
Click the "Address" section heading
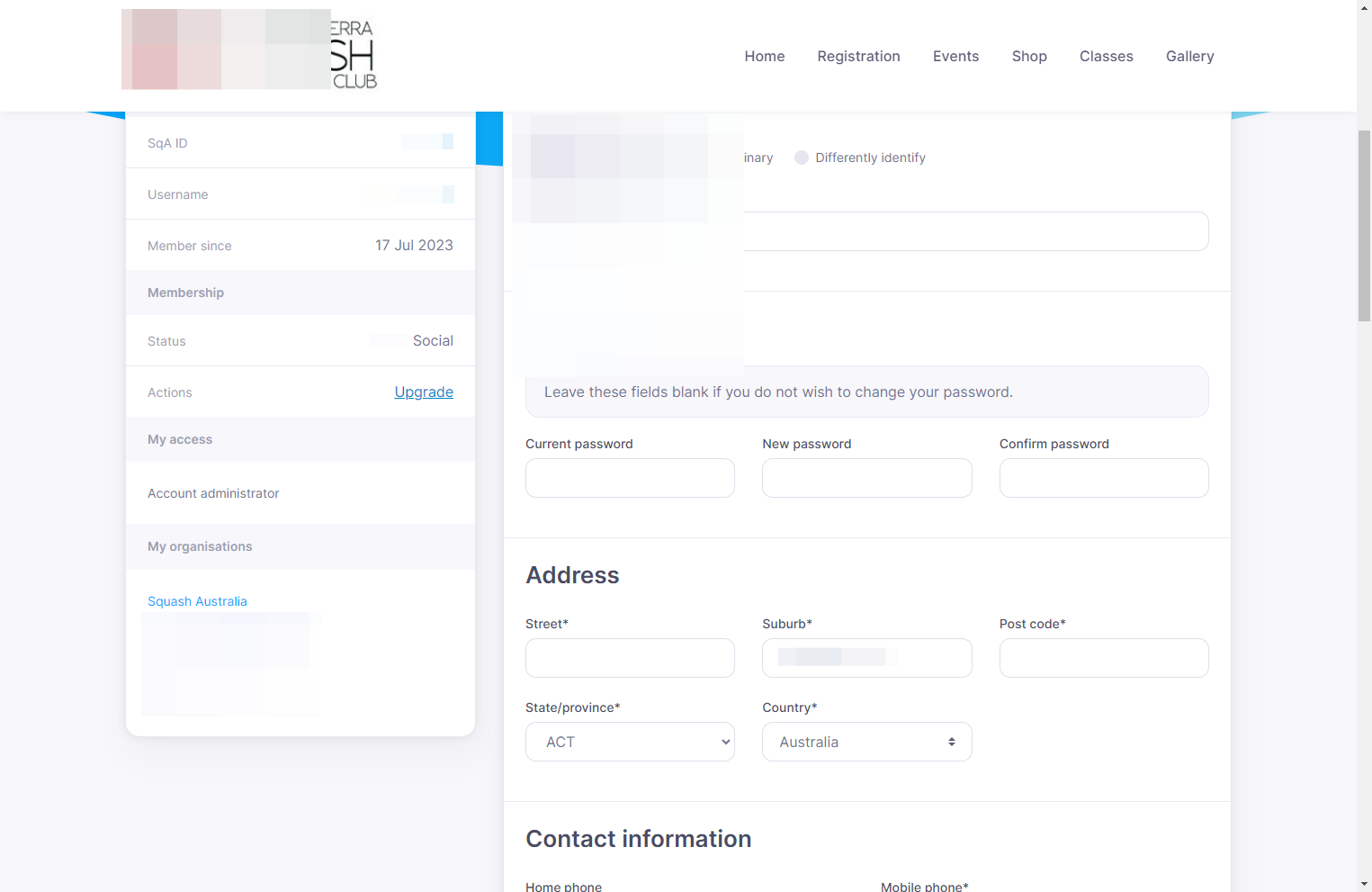(572, 575)
